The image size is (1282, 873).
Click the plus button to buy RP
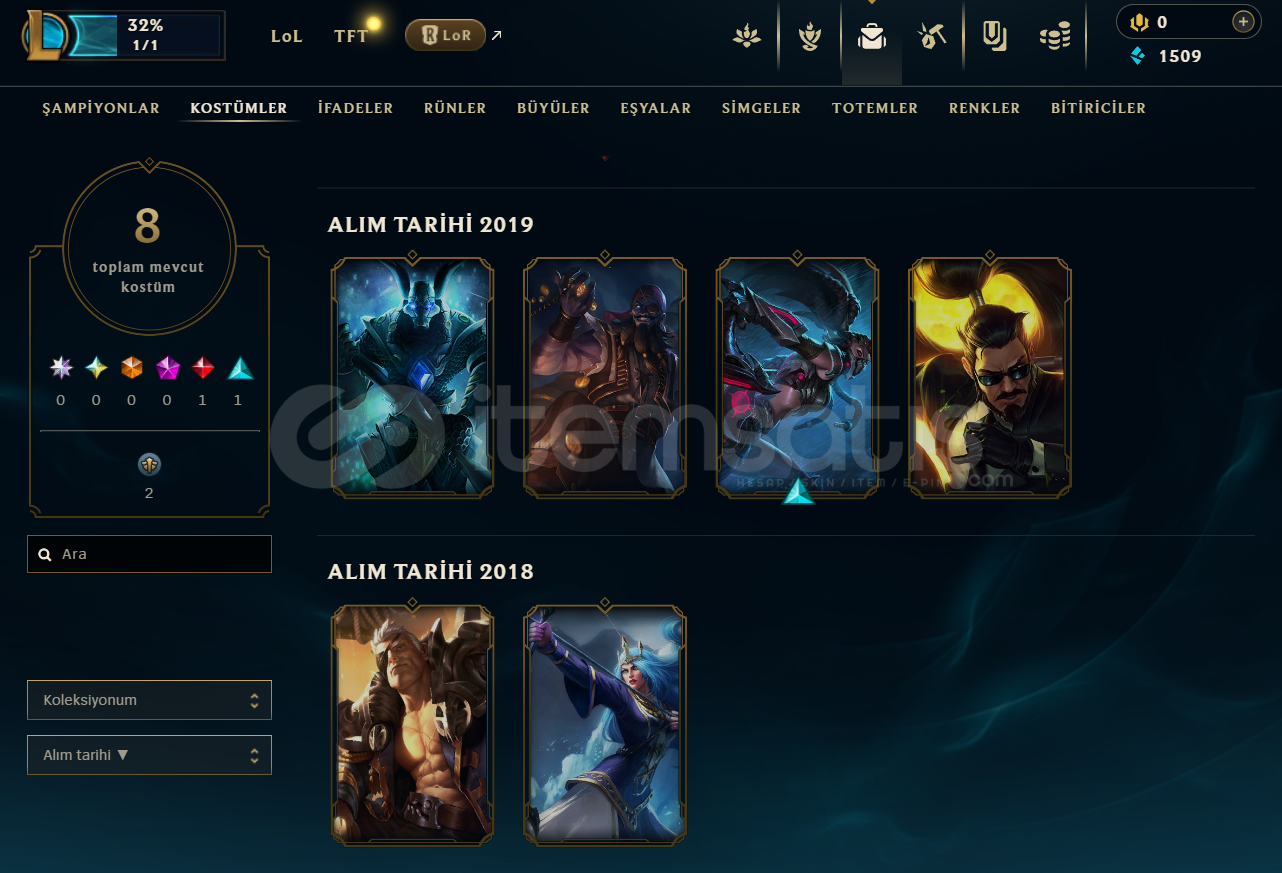[x=1242, y=21]
